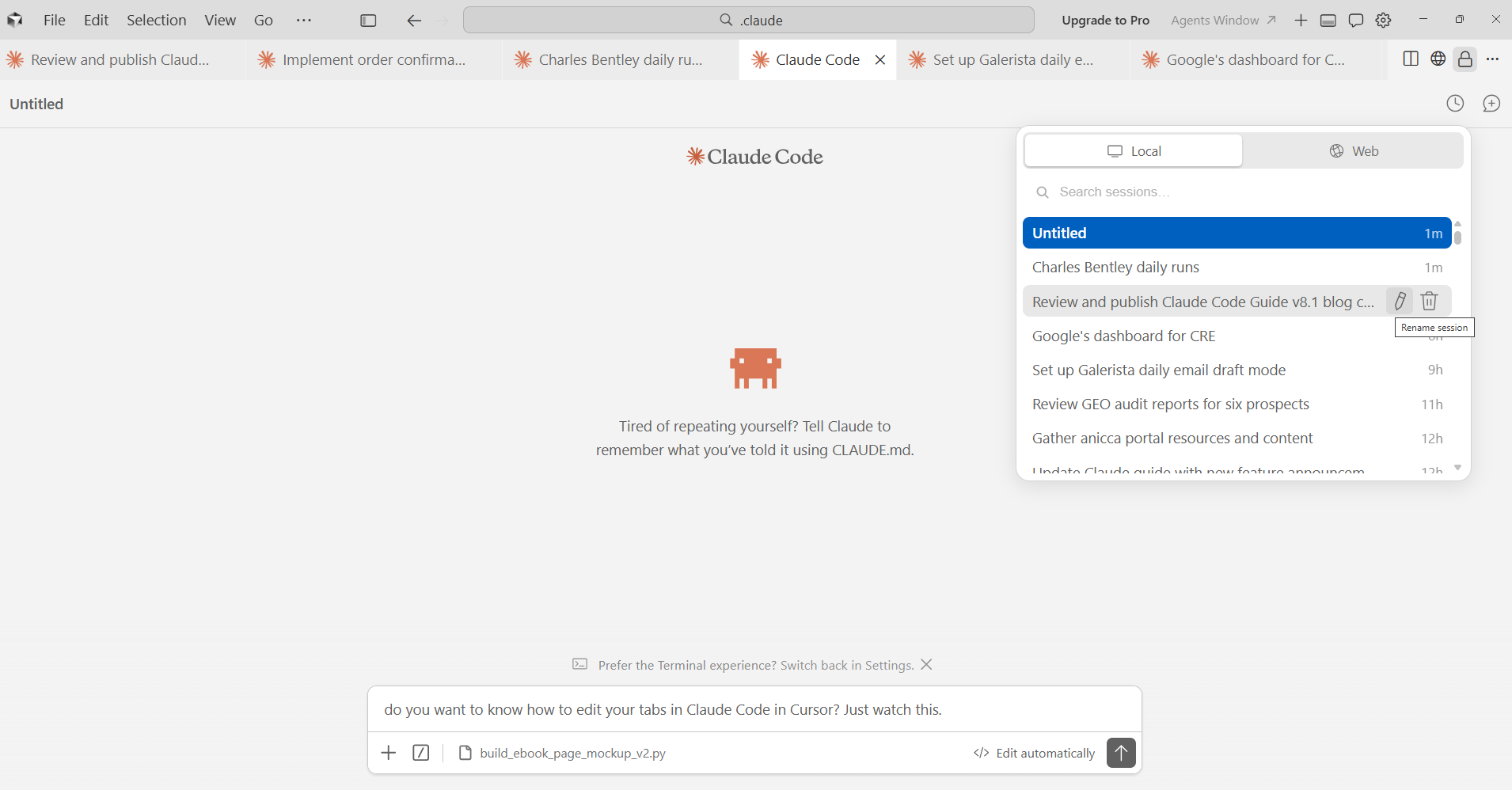Viewport: 1512px width, 790px height.
Task: Click the prompt text input box
Action: 754,709
